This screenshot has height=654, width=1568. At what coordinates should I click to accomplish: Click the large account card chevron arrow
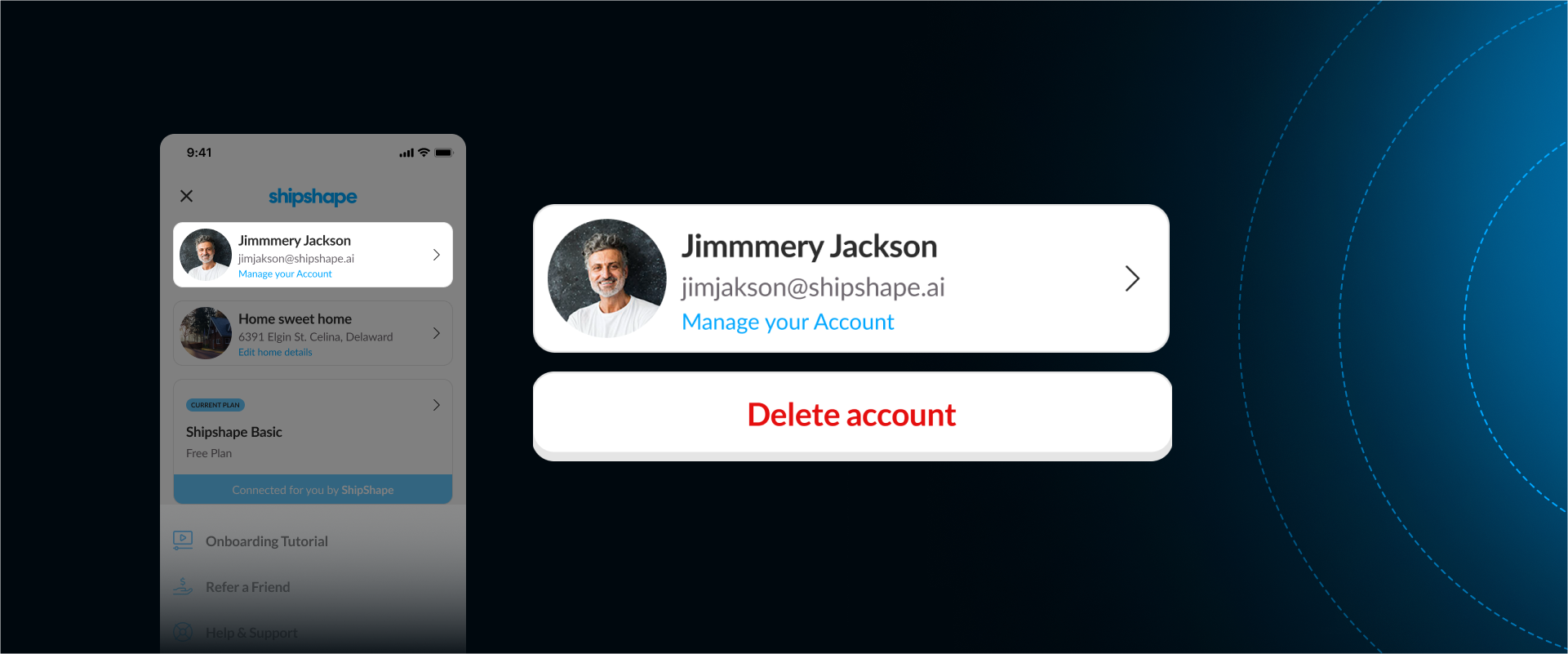1132,278
